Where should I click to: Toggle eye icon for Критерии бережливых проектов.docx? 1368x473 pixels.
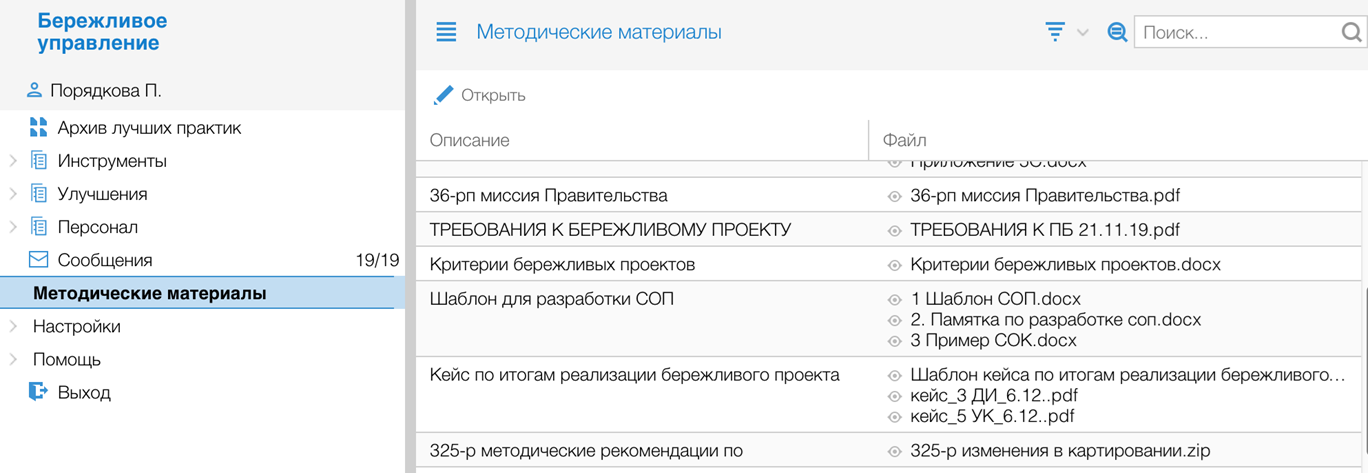click(895, 266)
